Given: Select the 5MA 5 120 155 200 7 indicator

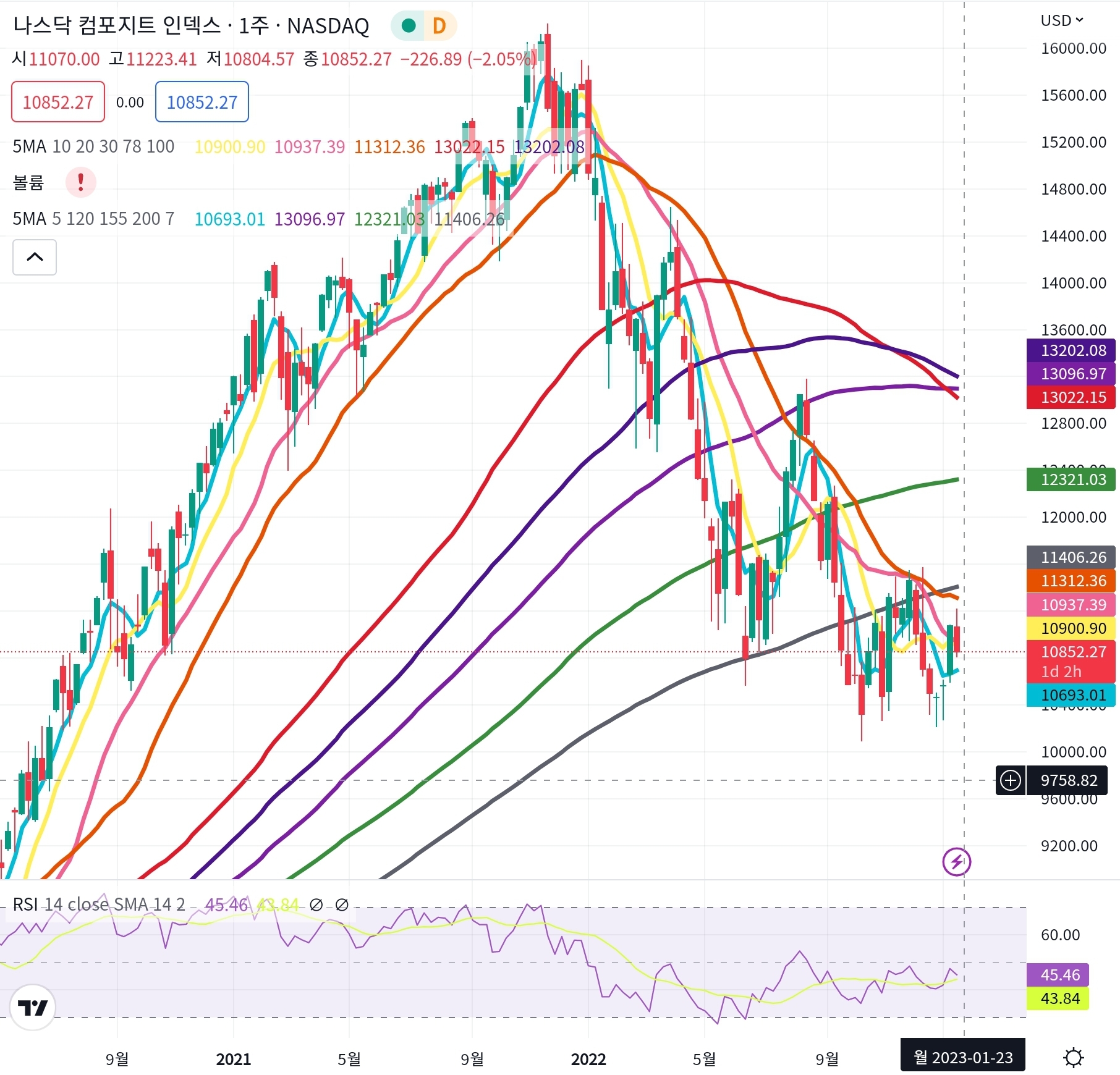Looking at the screenshot, I should [x=93, y=219].
